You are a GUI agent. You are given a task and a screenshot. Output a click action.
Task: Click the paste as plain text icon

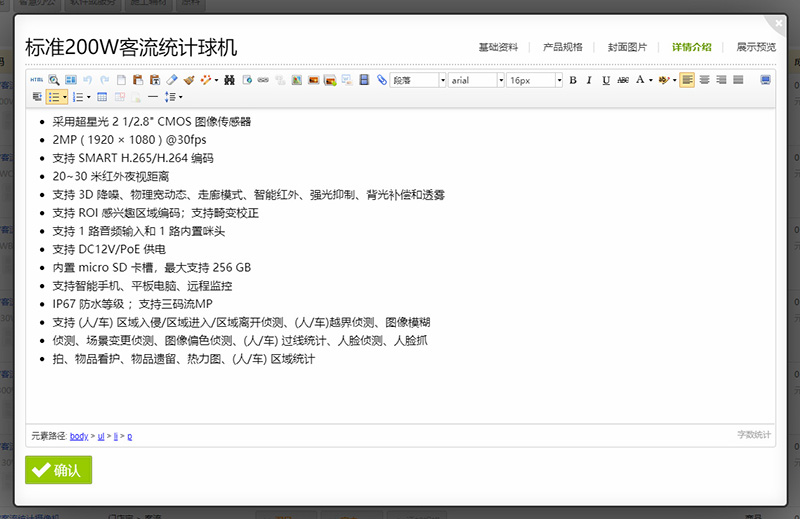click(x=155, y=80)
